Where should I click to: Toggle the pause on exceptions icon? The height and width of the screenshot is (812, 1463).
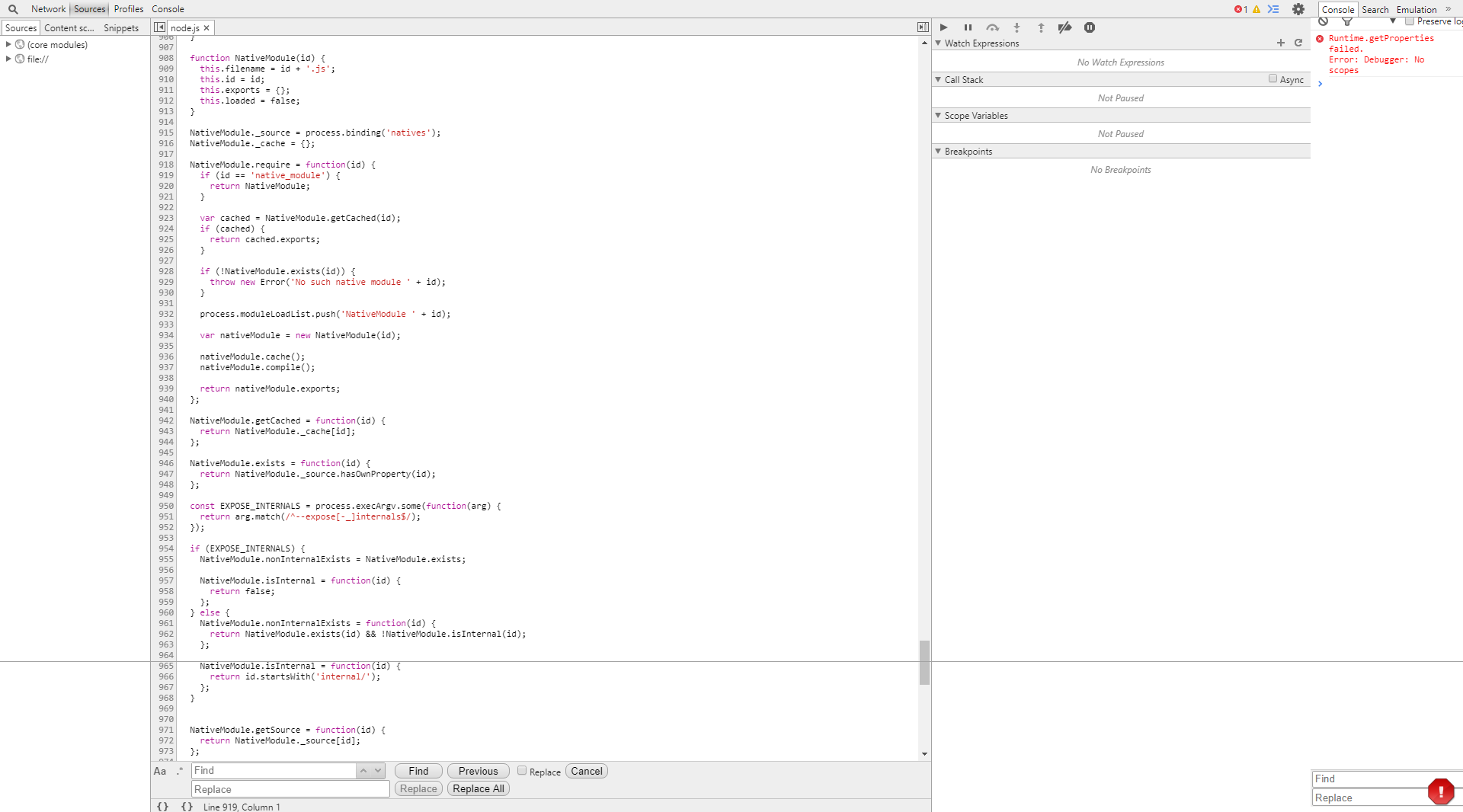tap(1089, 27)
